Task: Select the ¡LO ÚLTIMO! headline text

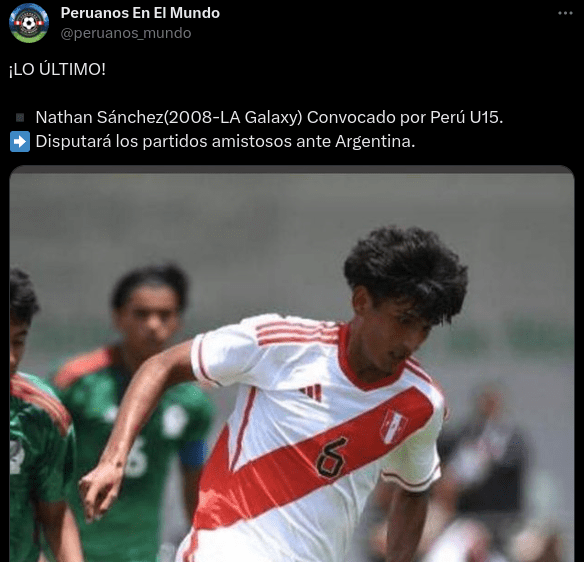Action: [x=57, y=69]
